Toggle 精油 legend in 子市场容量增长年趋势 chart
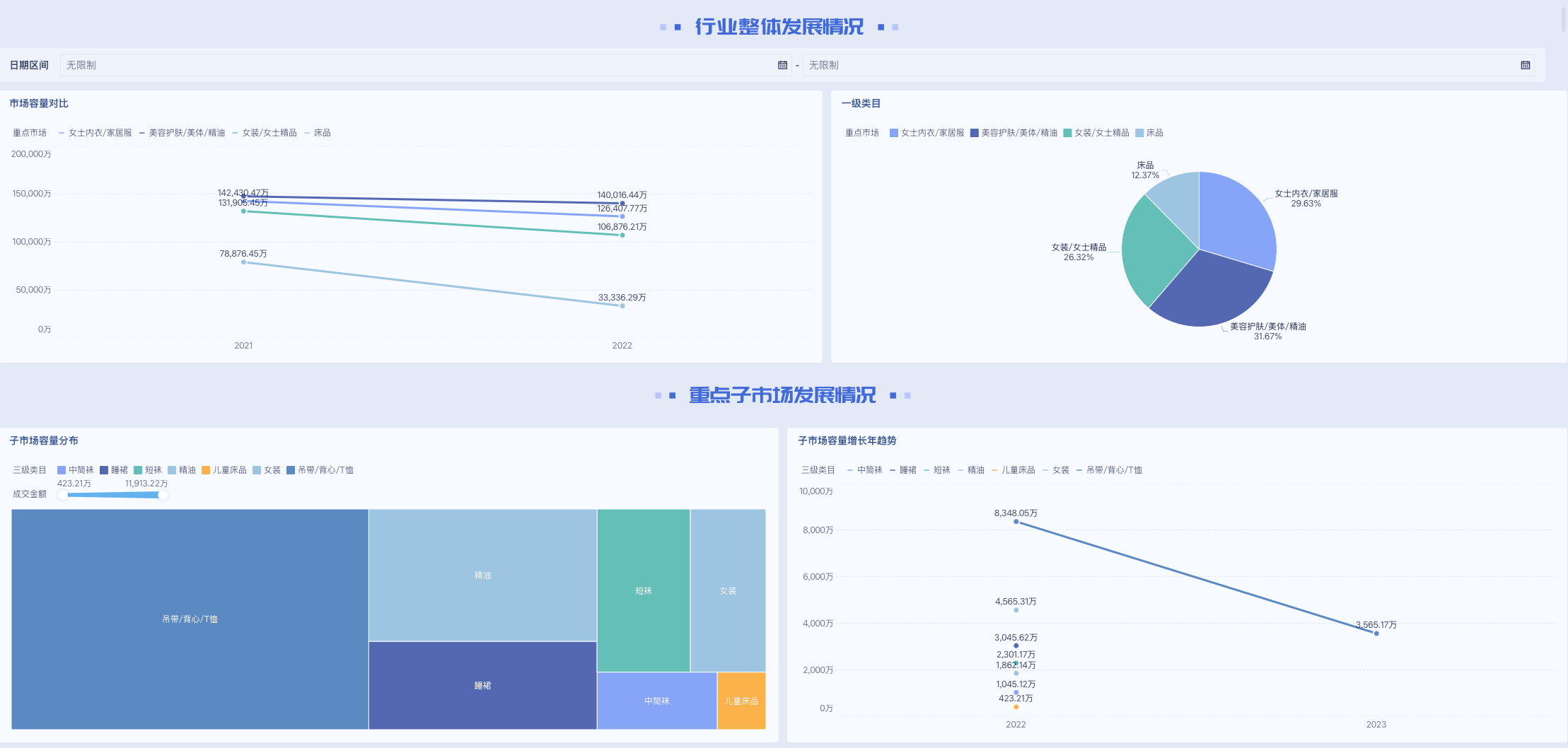This screenshot has height=748, width=1568. point(970,470)
